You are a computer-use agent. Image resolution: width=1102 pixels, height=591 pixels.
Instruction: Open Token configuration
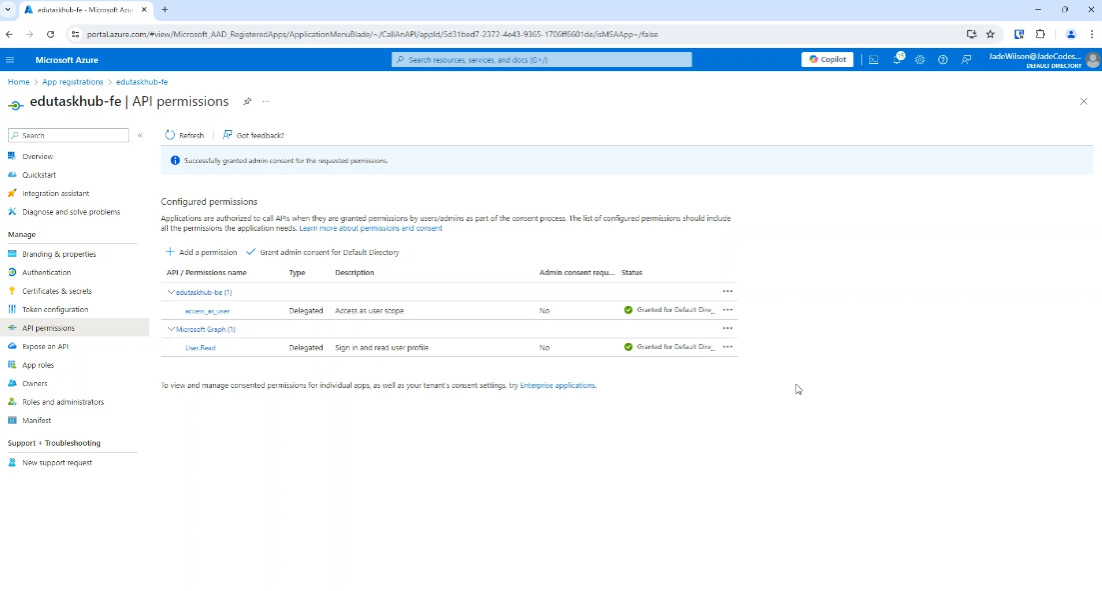tap(55, 309)
